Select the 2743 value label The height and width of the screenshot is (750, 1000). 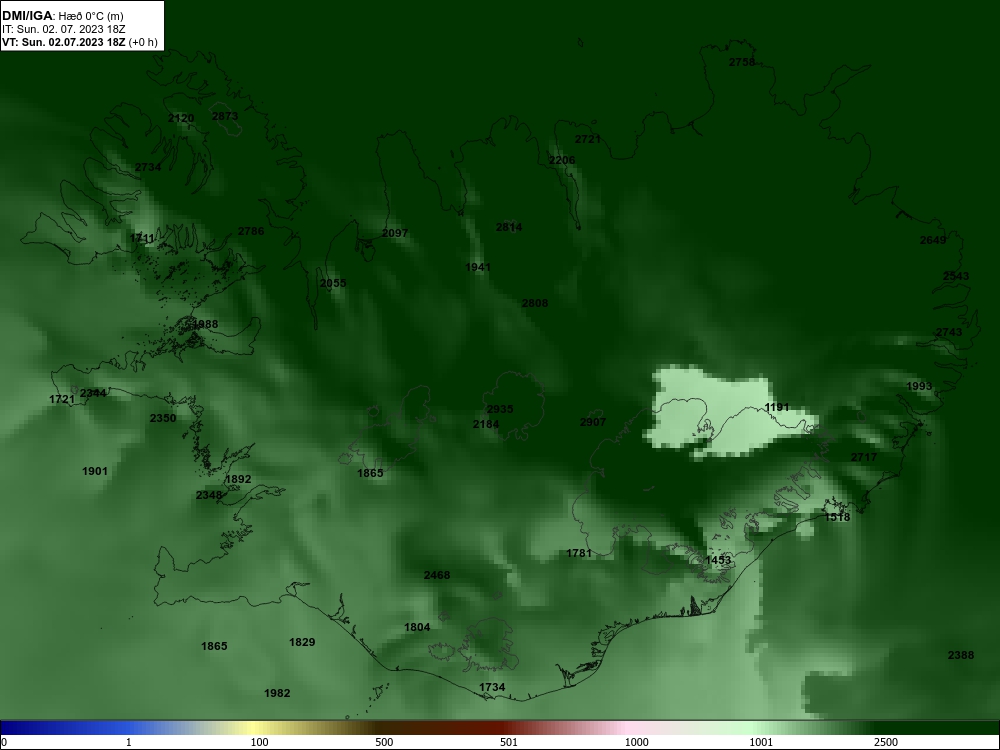click(x=949, y=332)
